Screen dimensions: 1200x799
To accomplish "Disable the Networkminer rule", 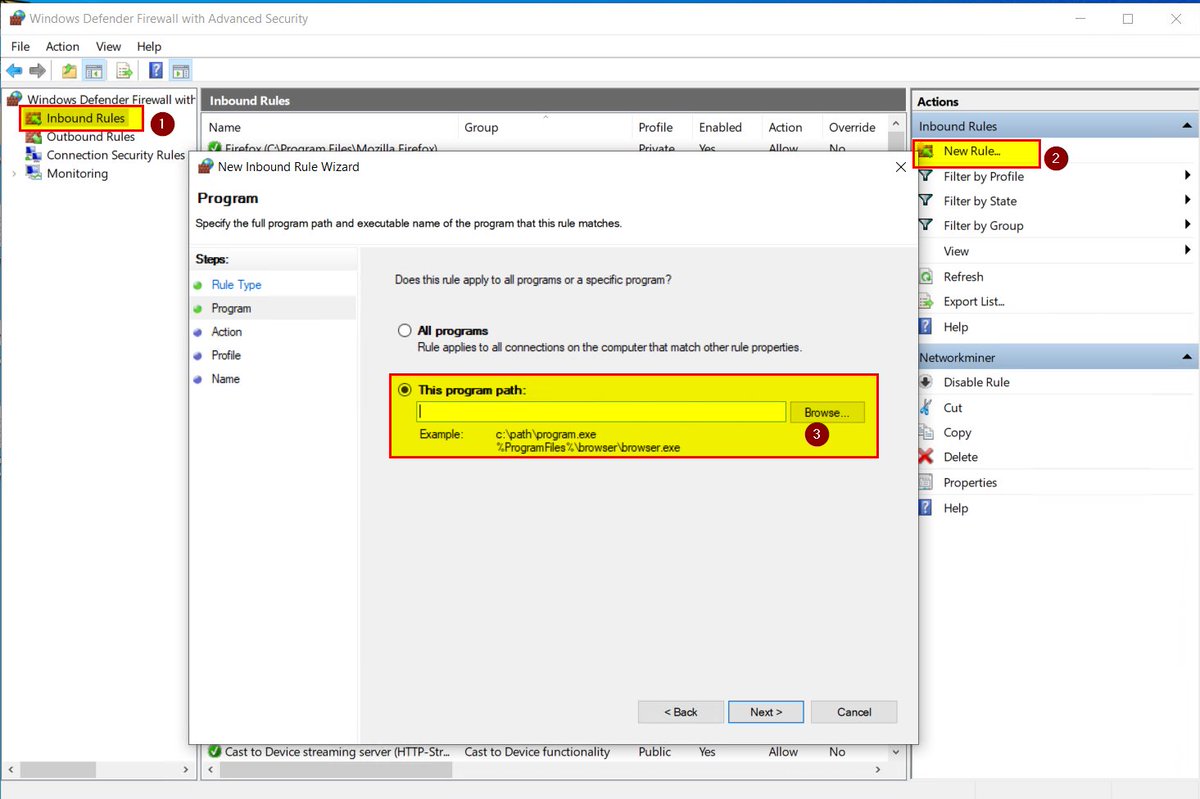I will pos(976,381).
